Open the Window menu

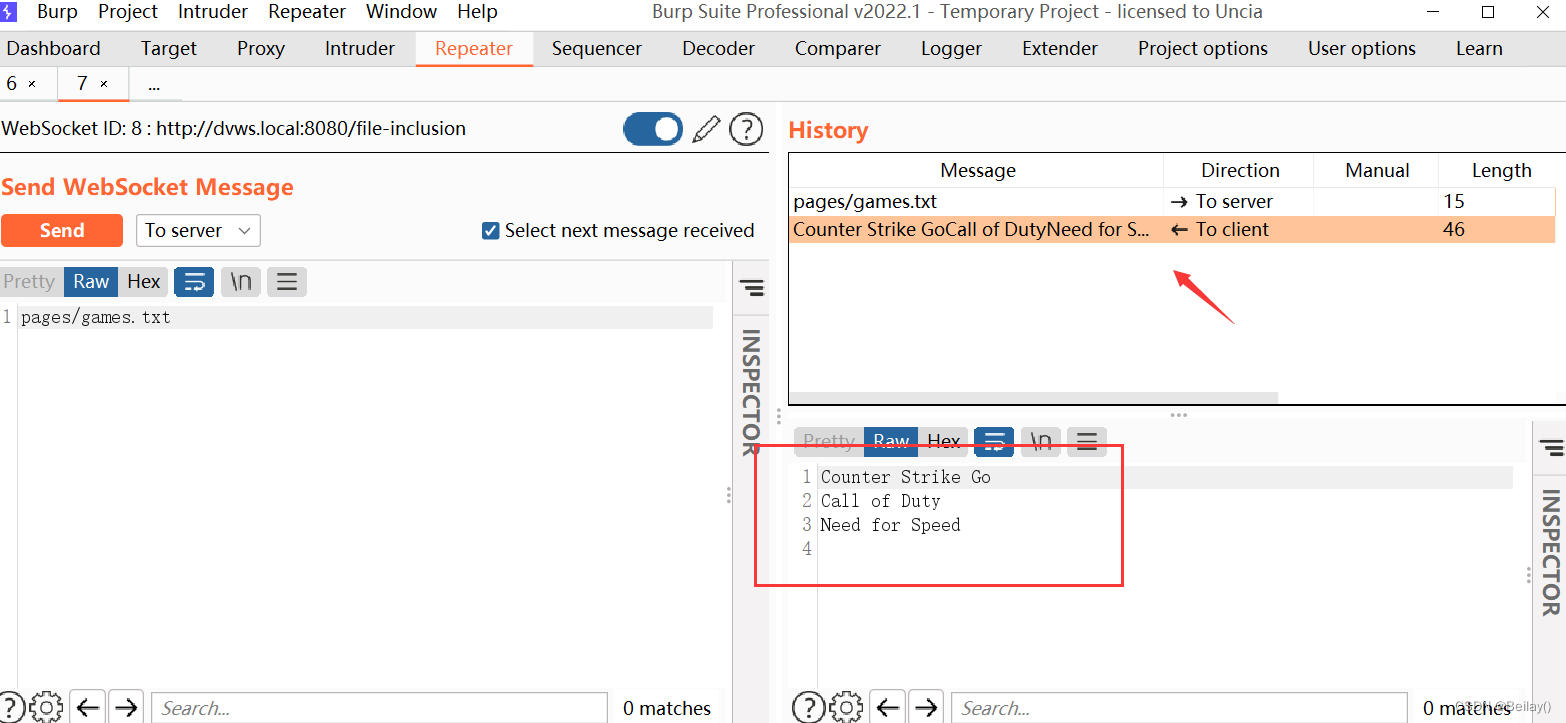tap(401, 12)
